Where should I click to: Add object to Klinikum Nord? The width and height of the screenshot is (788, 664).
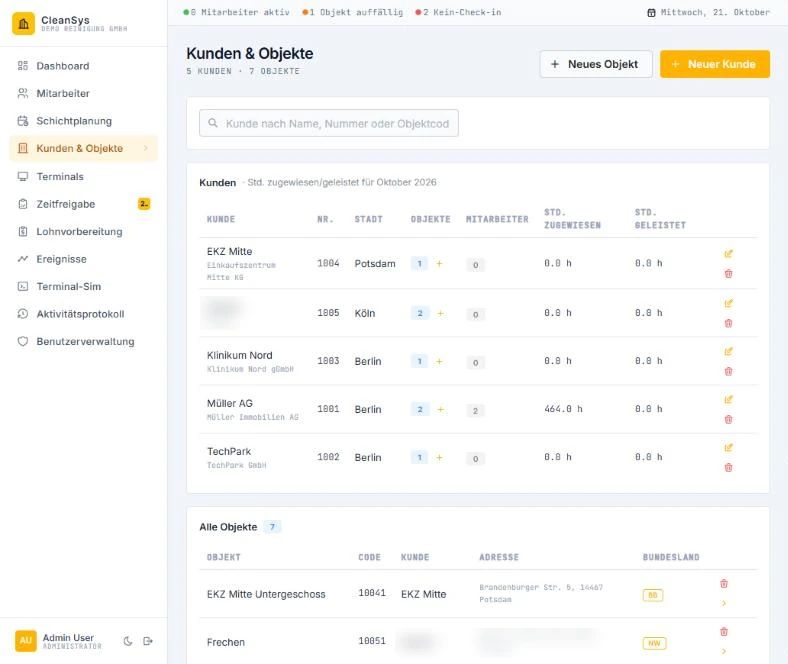[439, 361]
